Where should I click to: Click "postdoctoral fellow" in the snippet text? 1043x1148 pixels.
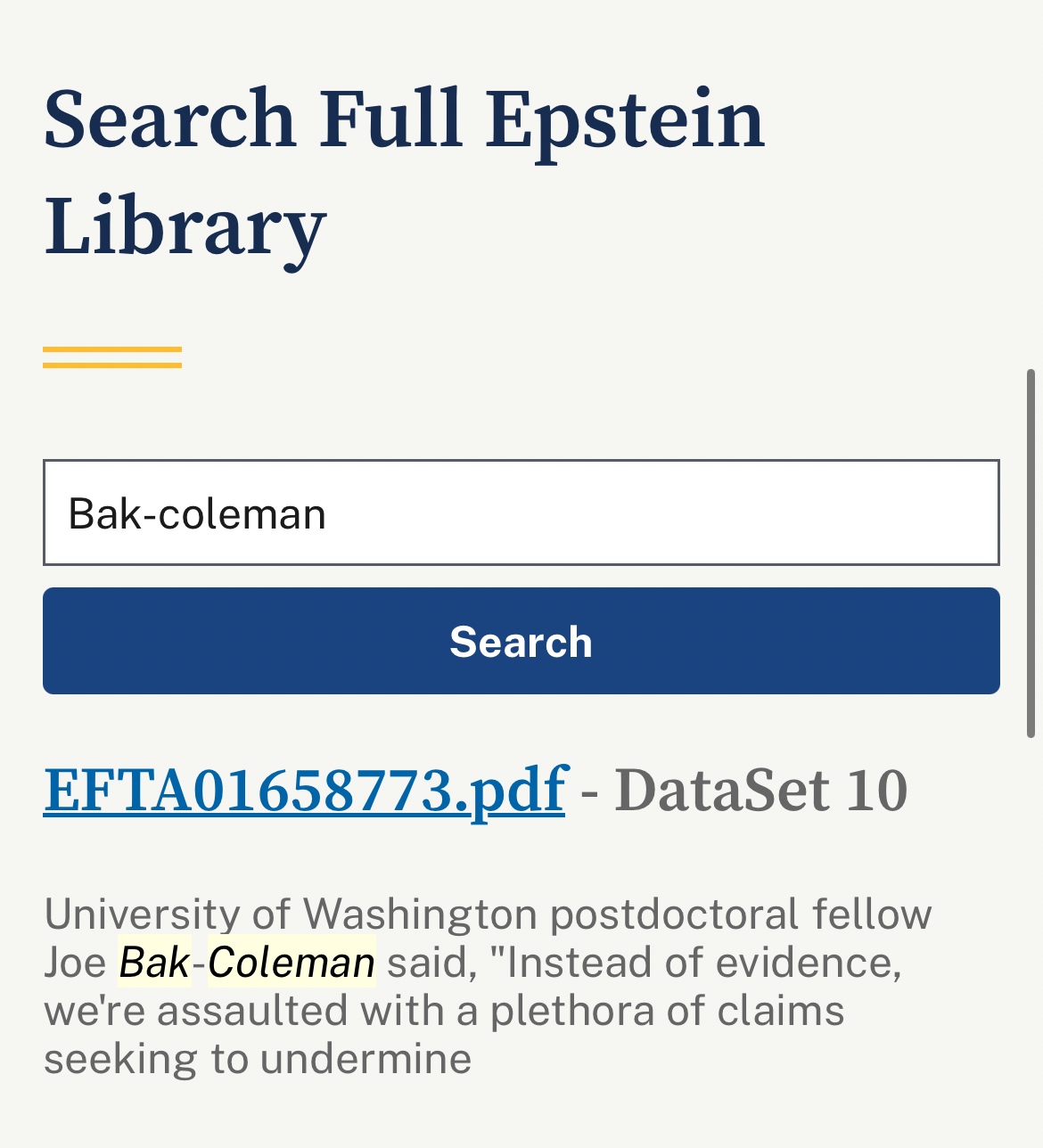click(x=741, y=914)
